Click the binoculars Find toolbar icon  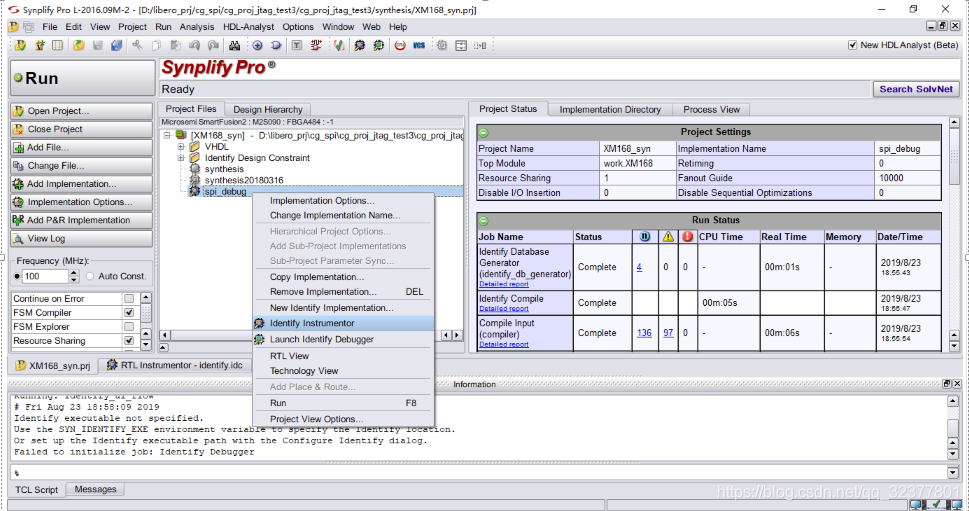pyautogui.click(x=234, y=45)
